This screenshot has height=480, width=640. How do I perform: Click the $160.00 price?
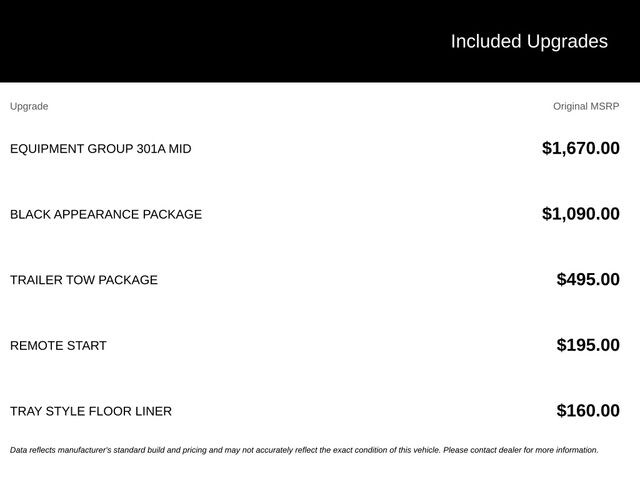tap(588, 411)
